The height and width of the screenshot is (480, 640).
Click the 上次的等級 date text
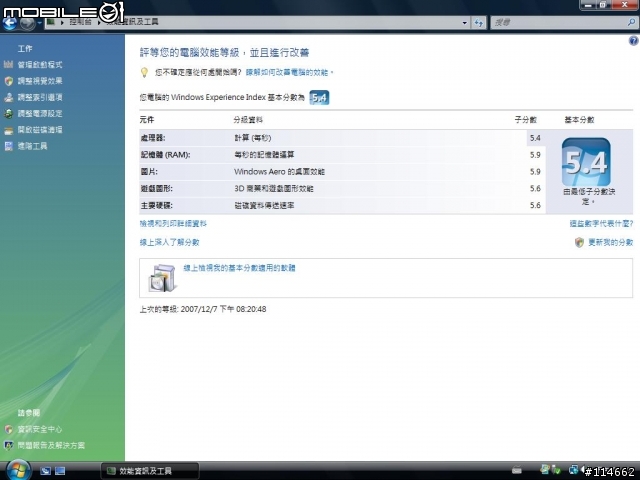point(203,309)
